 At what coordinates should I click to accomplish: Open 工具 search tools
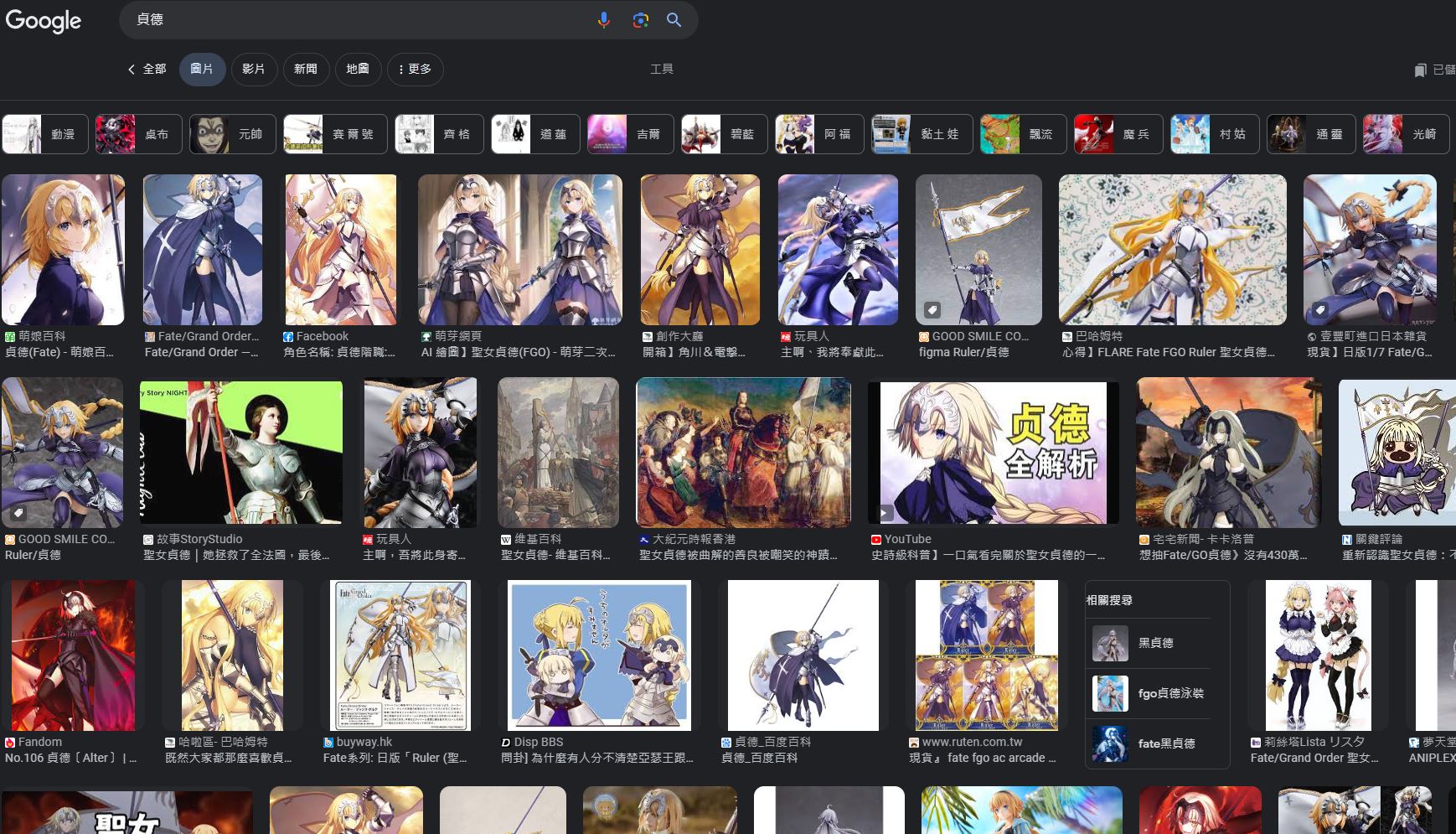coord(662,69)
